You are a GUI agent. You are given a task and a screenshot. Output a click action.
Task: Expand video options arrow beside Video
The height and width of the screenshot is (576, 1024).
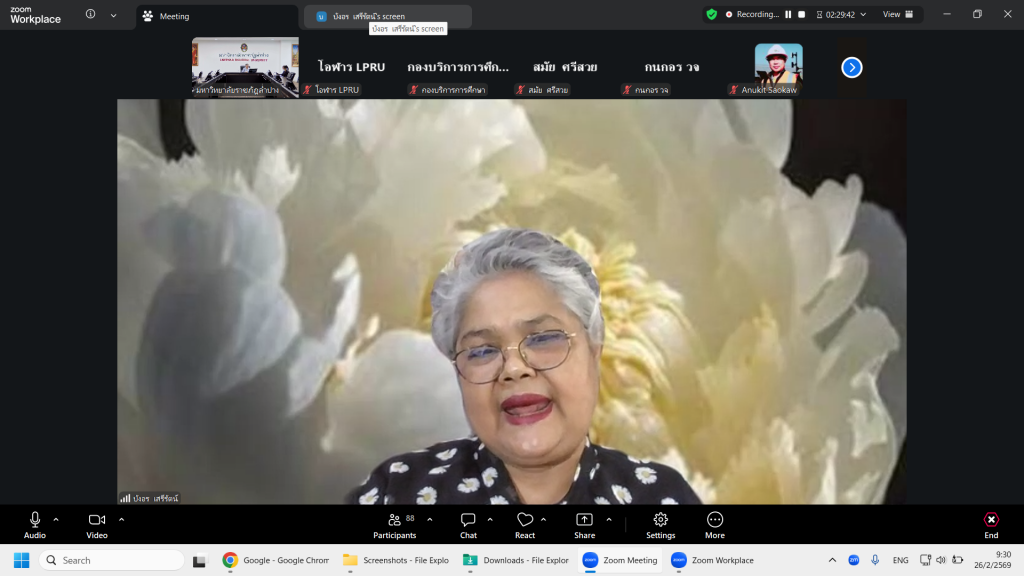pyautogui.click(x=122, y=519)
